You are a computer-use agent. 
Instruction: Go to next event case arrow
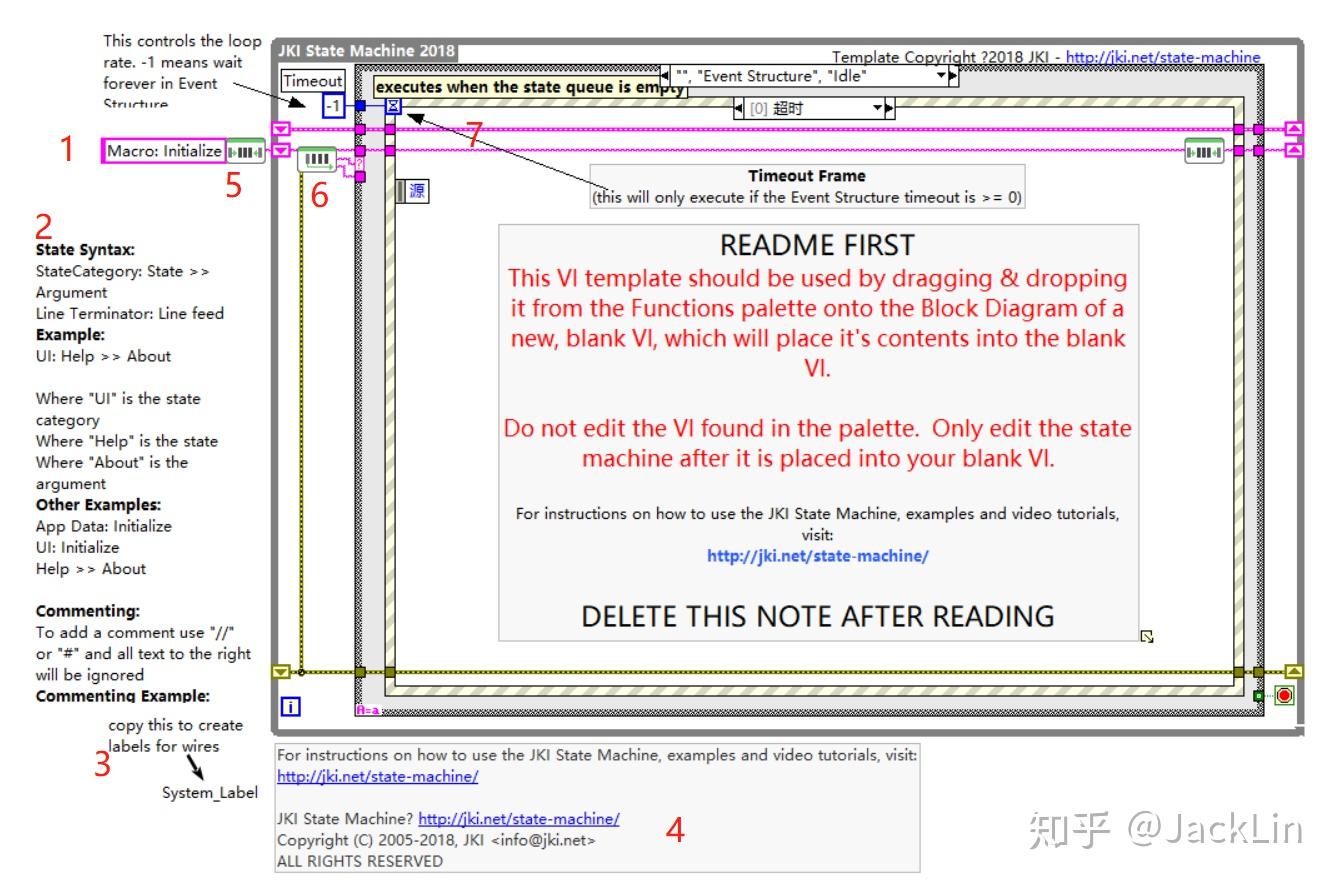(890, 108)
